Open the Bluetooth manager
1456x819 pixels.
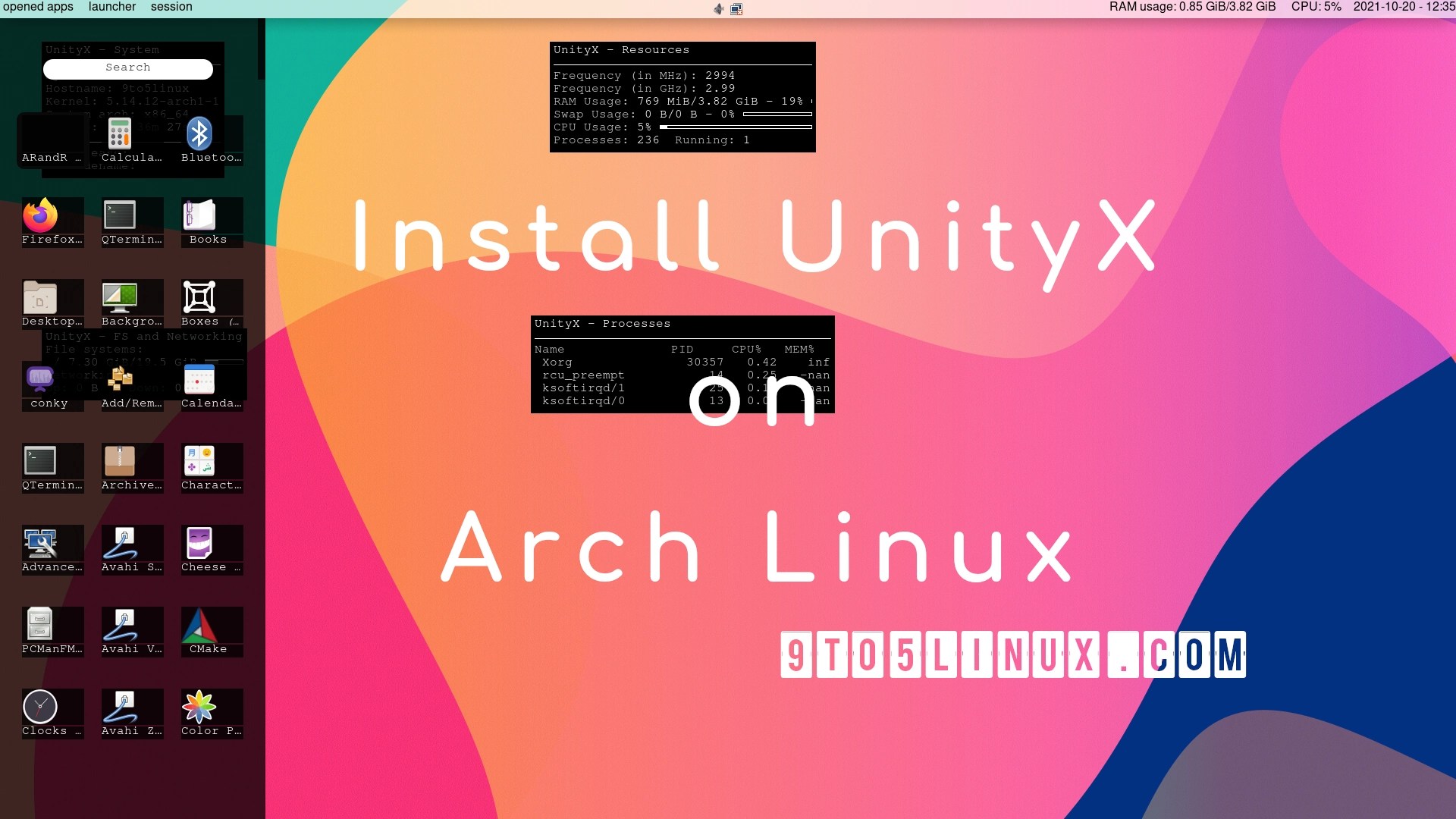199,133
